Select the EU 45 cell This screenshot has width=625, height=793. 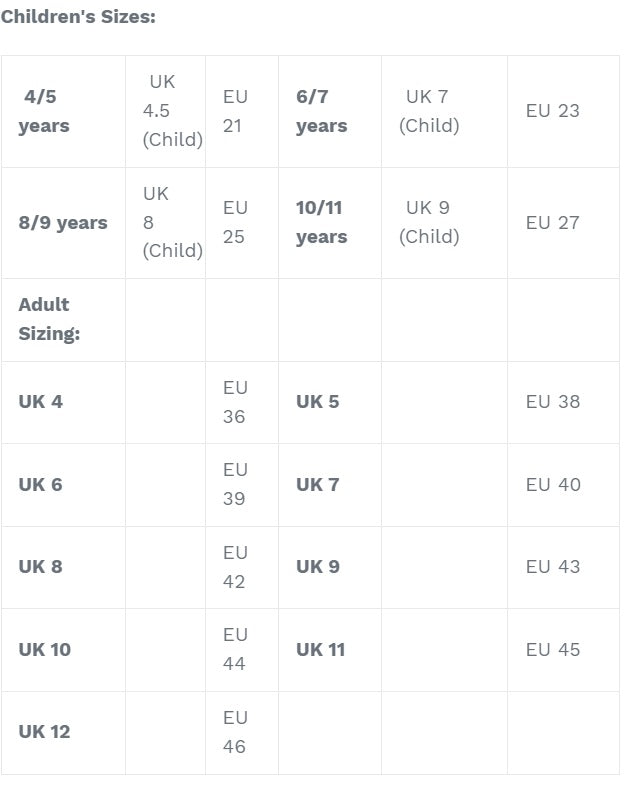tap(563, 650)
